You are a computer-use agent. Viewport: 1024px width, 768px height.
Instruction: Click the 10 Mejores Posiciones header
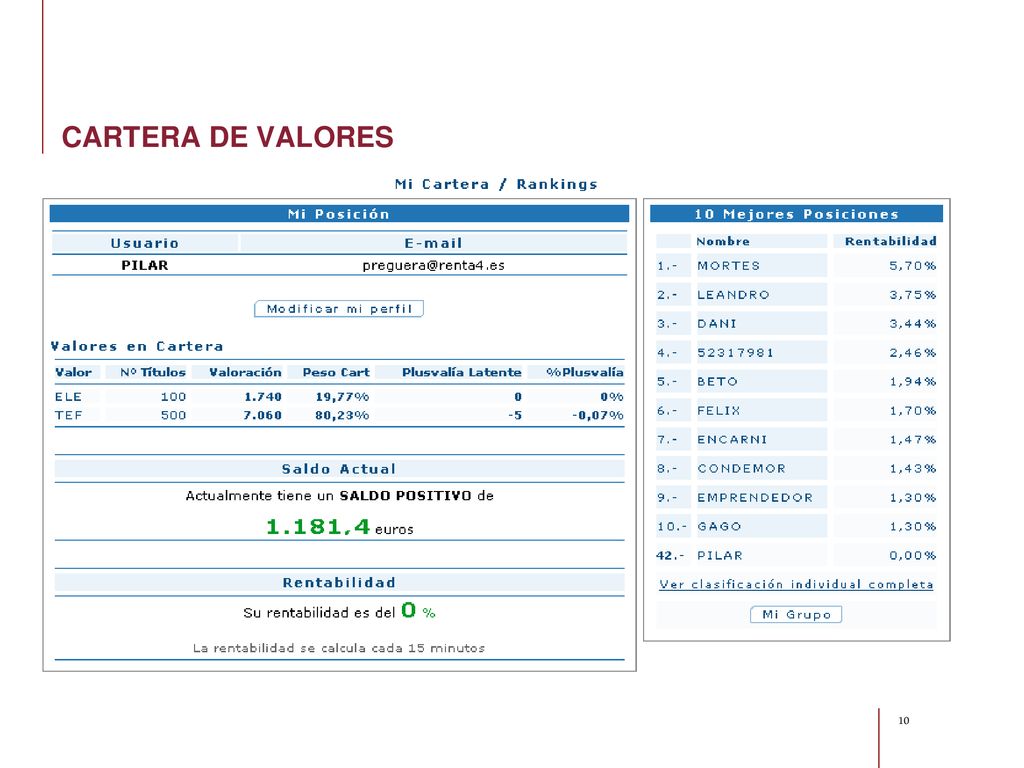(796, 214)
